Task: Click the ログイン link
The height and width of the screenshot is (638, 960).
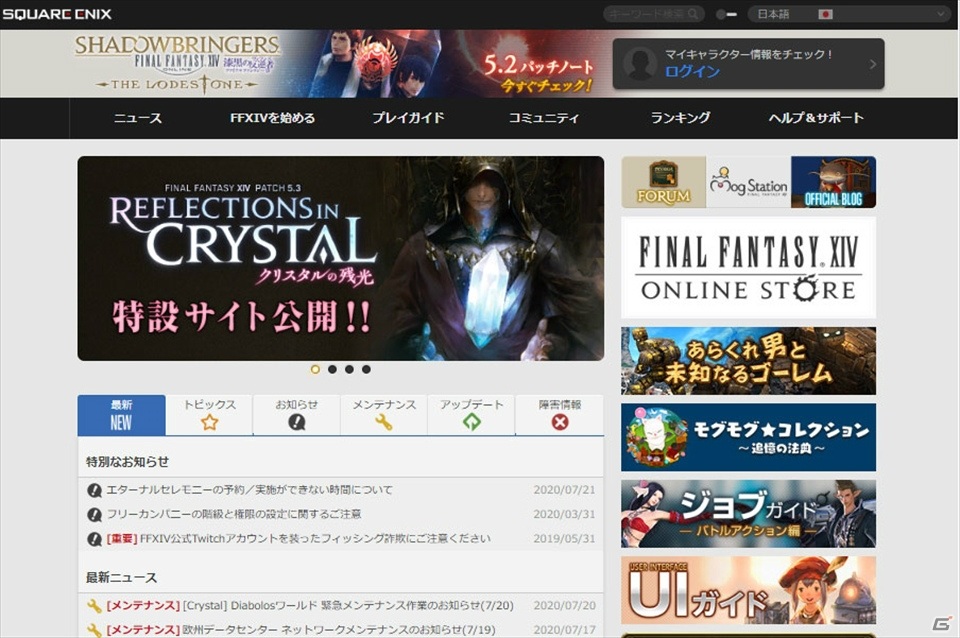Action: (x=692, y=72)
